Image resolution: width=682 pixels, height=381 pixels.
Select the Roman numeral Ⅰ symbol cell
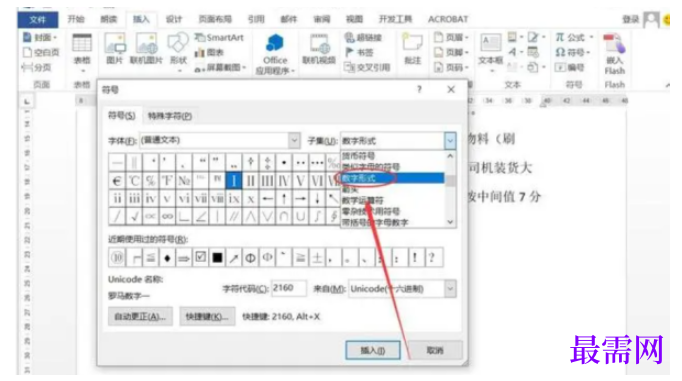click(x=234, y=180)
